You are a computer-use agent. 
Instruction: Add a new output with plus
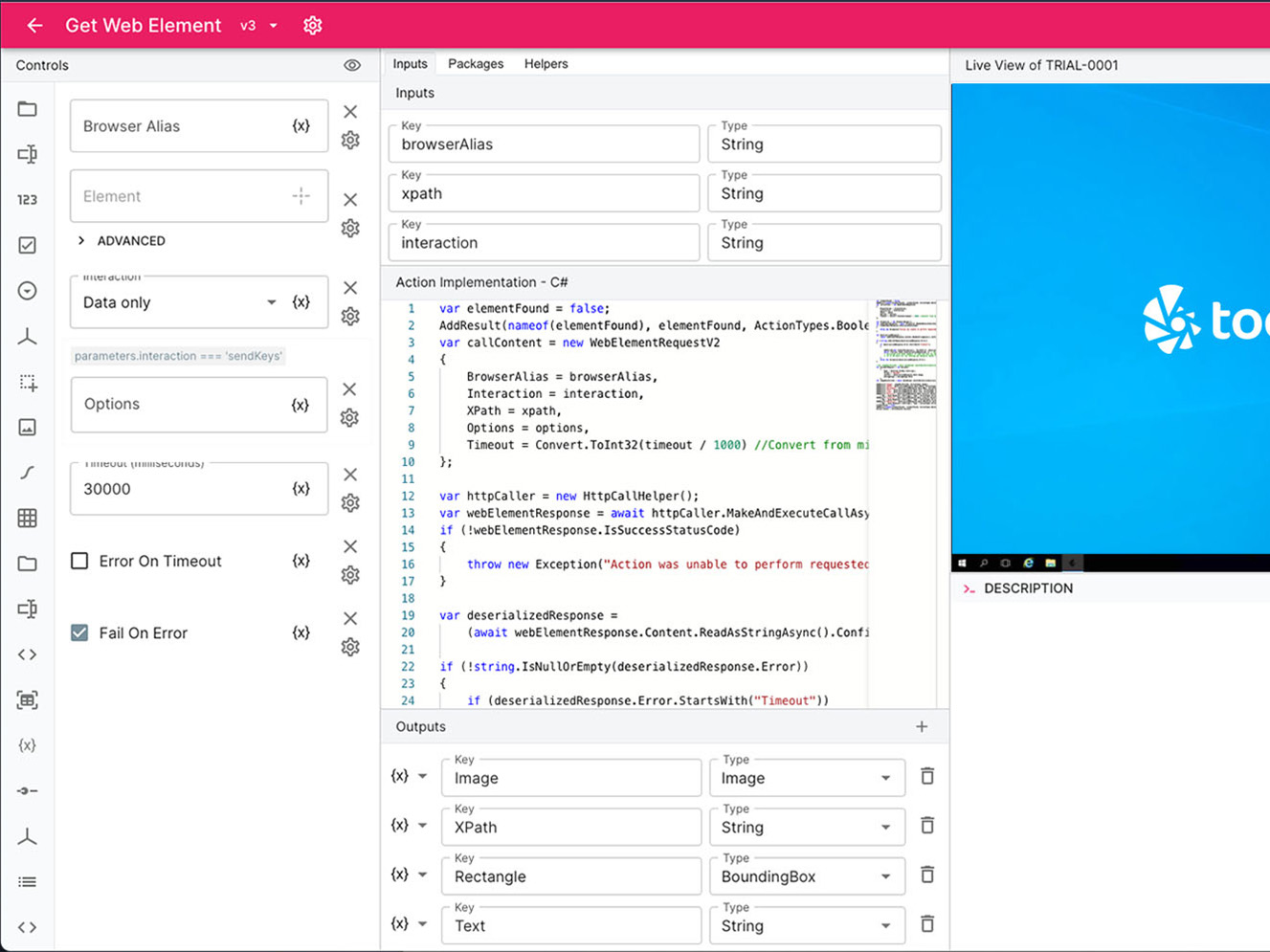(x=922, y=727)
